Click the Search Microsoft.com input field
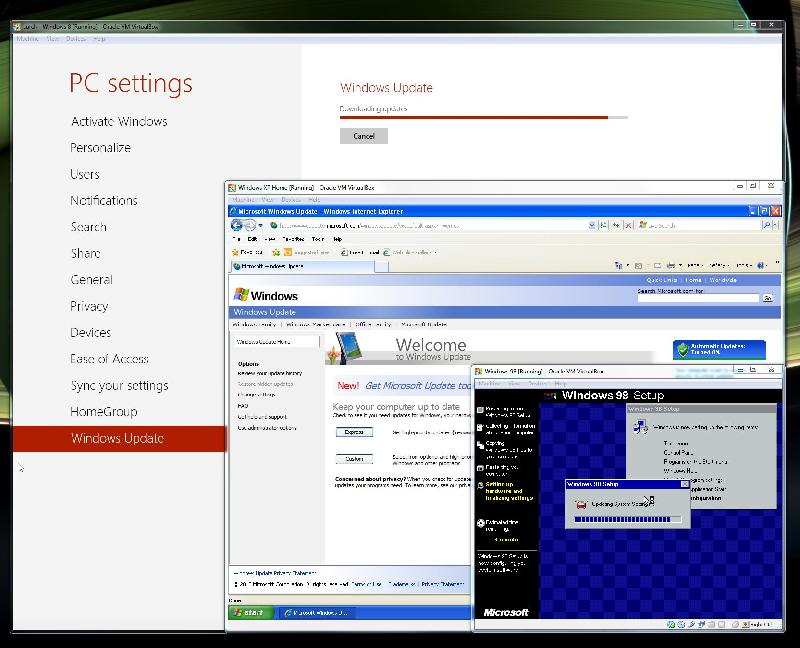 click(698, 298)
